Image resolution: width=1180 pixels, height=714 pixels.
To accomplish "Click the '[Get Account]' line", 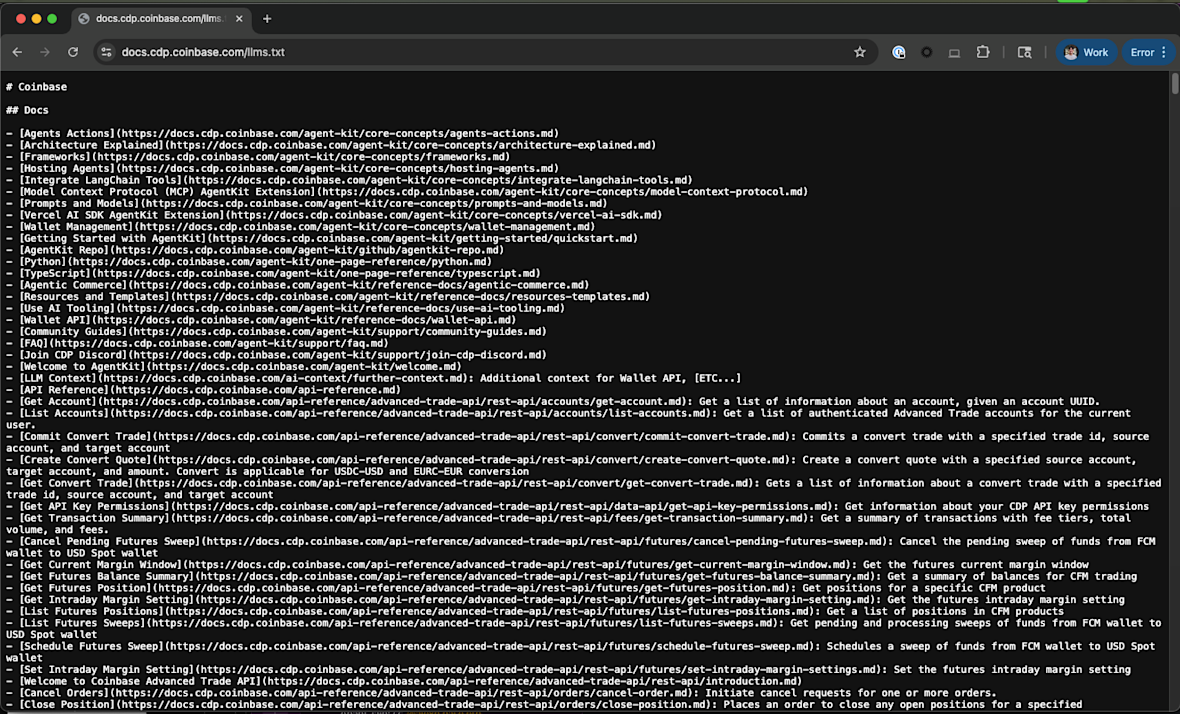I will coord(553,402).
